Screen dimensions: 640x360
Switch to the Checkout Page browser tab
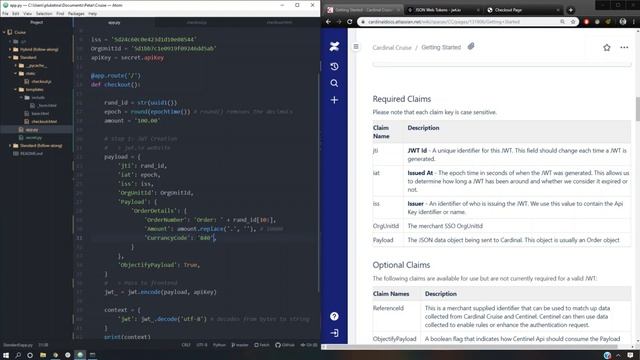tap(524, 10)
